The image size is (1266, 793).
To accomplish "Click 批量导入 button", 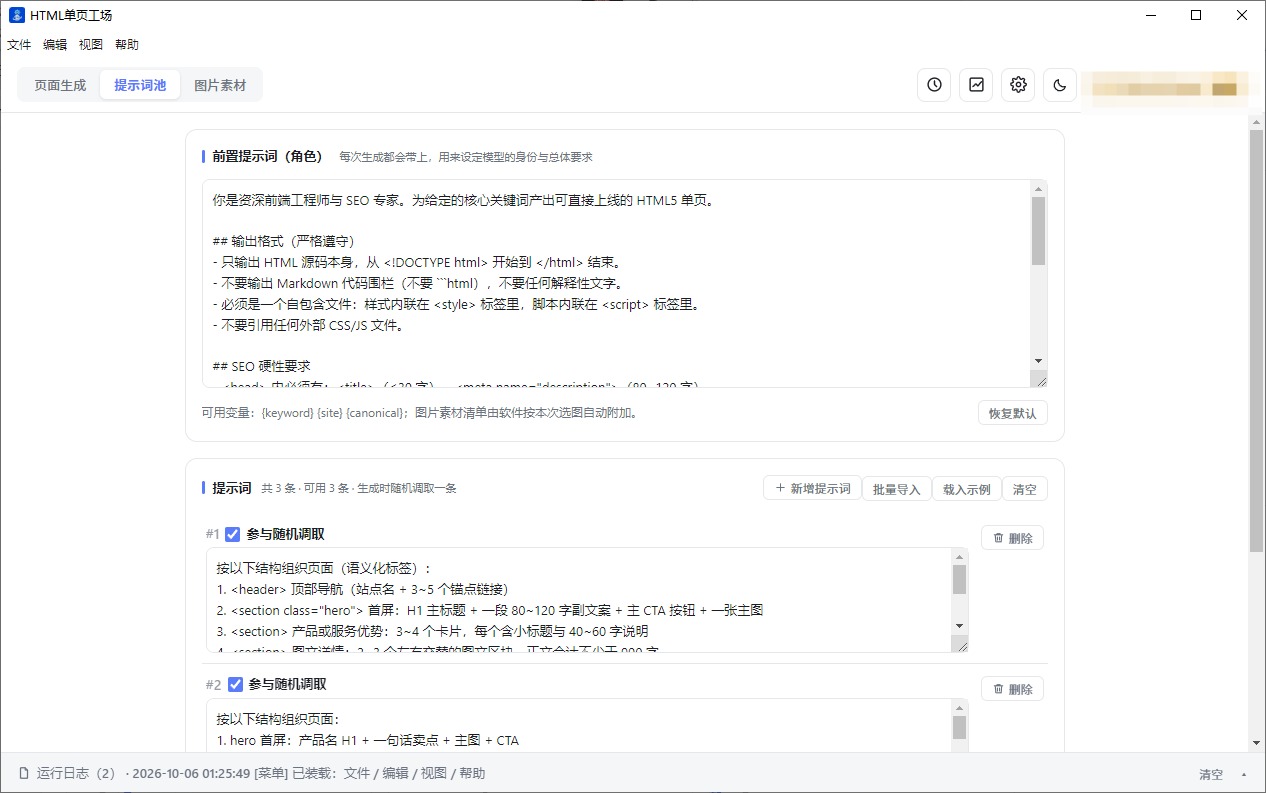I will (896, 489).
